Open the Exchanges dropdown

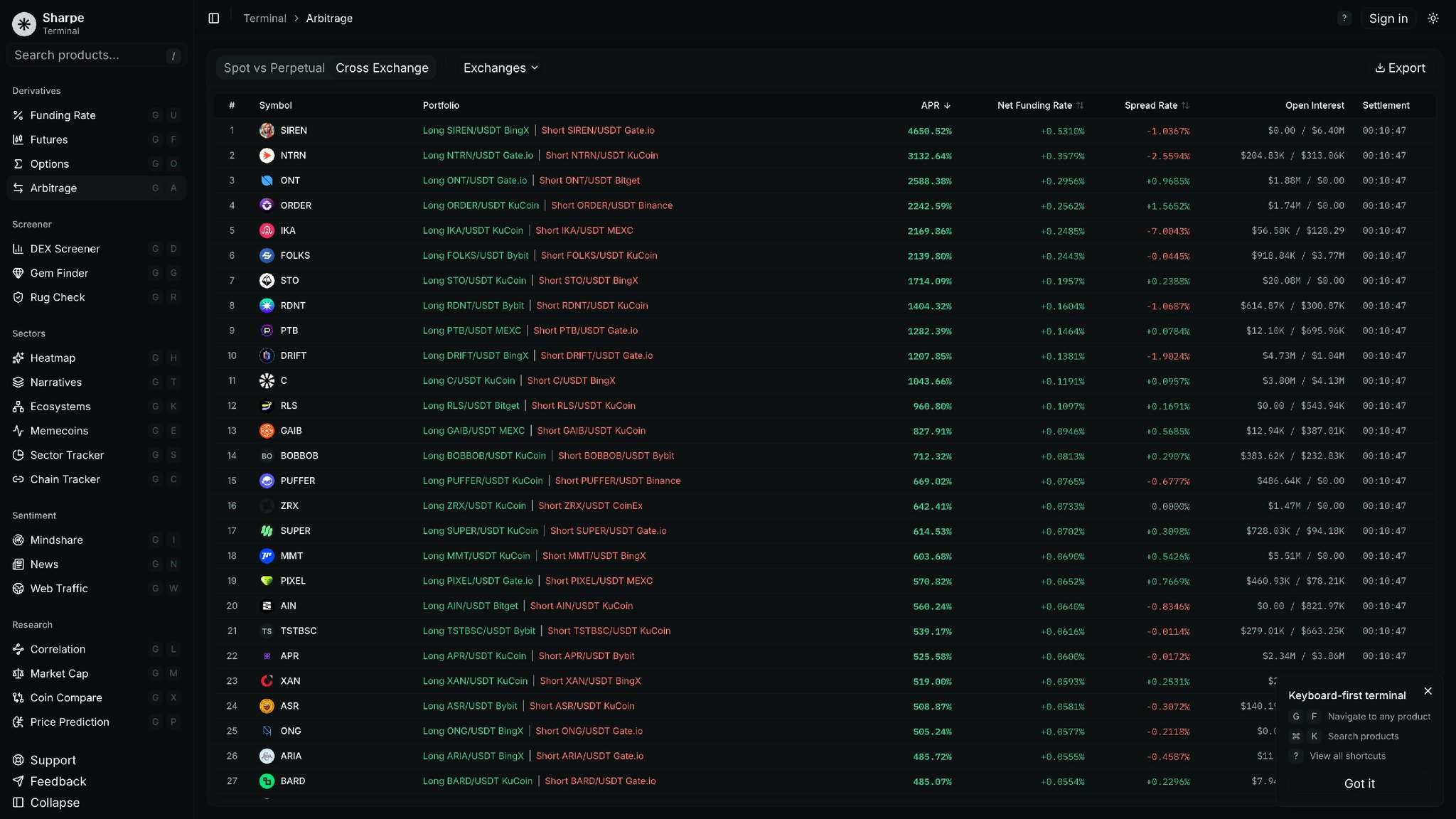(x=500, y=68)
